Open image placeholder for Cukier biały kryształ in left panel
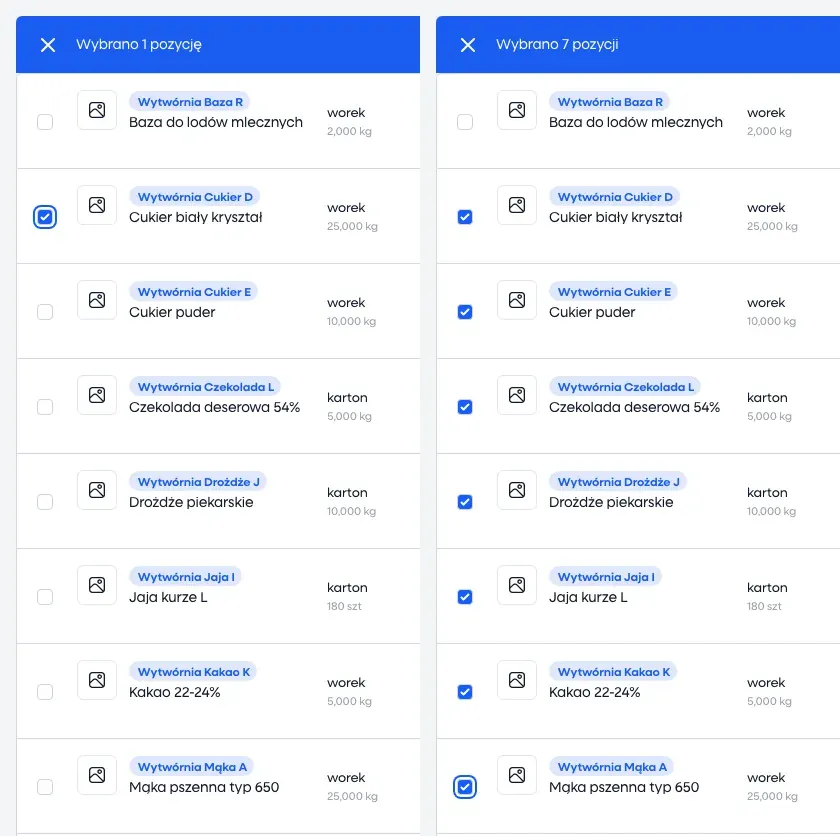840x836 pixels. point(97,205)
